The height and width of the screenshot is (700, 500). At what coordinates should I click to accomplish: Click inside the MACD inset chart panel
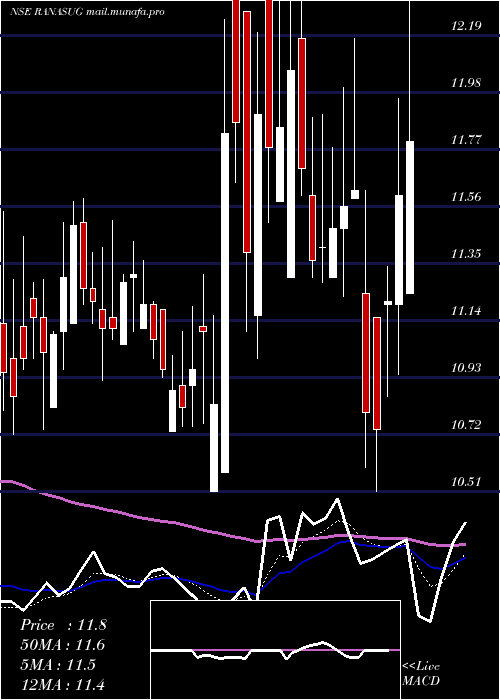tap(275, 650)
